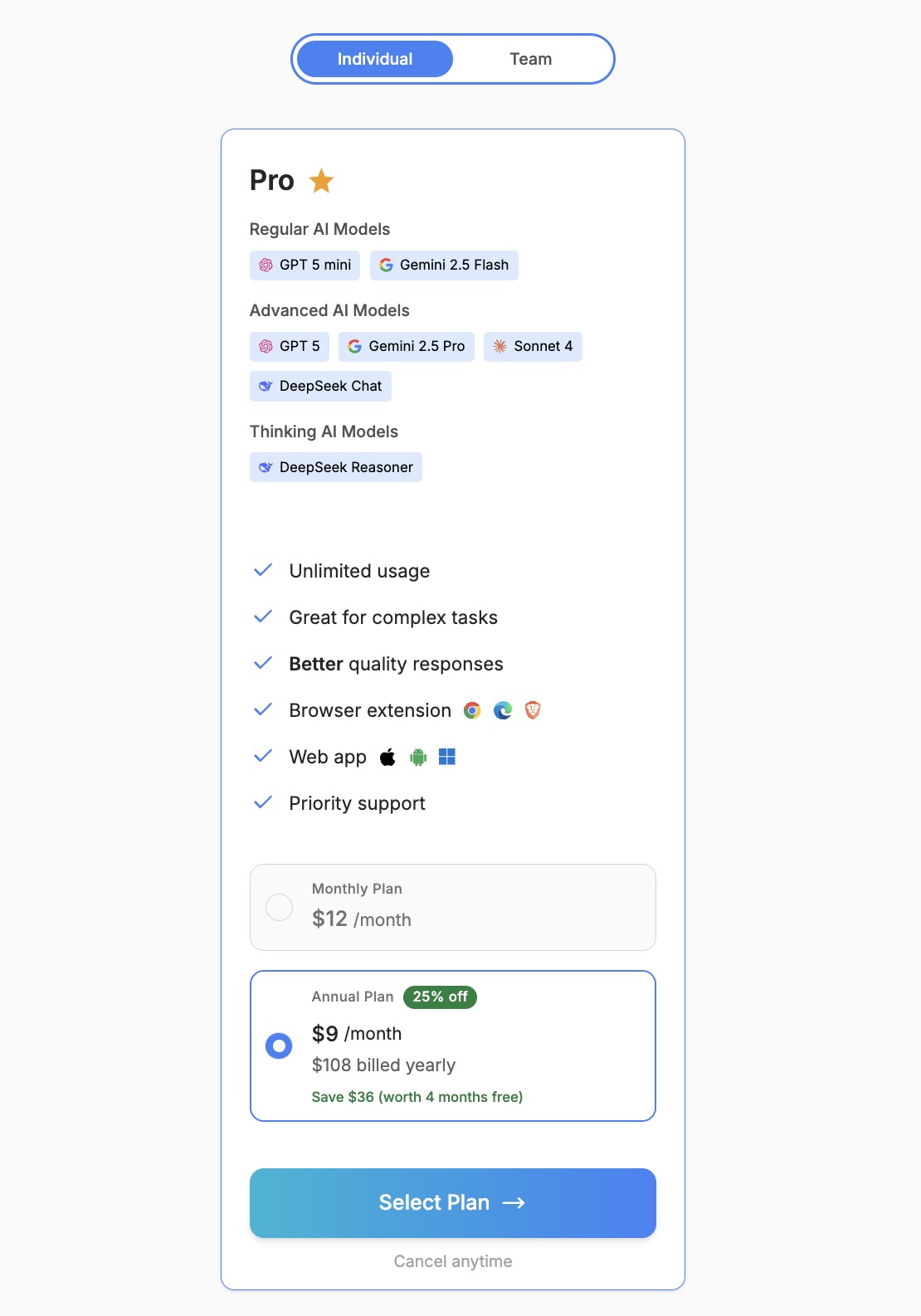Screen dimensions: 921x1316
Task: Click the Sonnet 4 model chip
Action: [533, 347]
